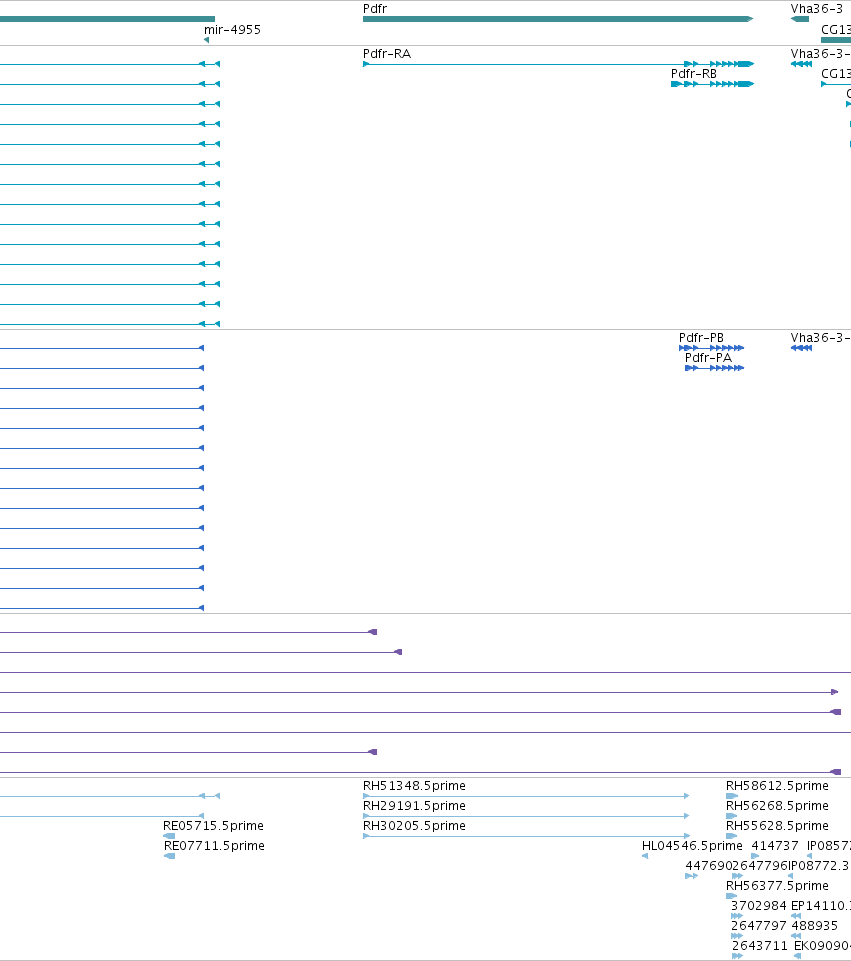Select the long teal Pdfr gene span bar
This screenshot has height=961, width=851.
pos(558,19)
